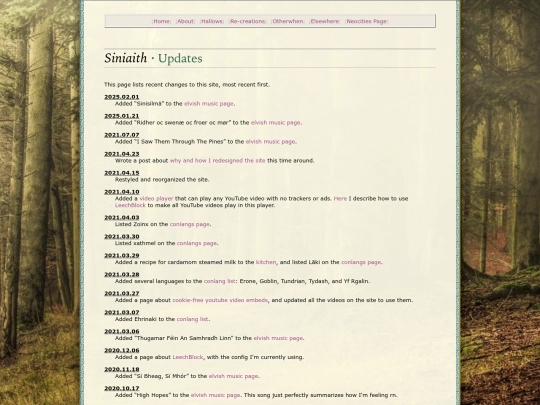Visit the Otherwhen section
This screenshot has width=540, height=405.
click(x=288, y=21)
